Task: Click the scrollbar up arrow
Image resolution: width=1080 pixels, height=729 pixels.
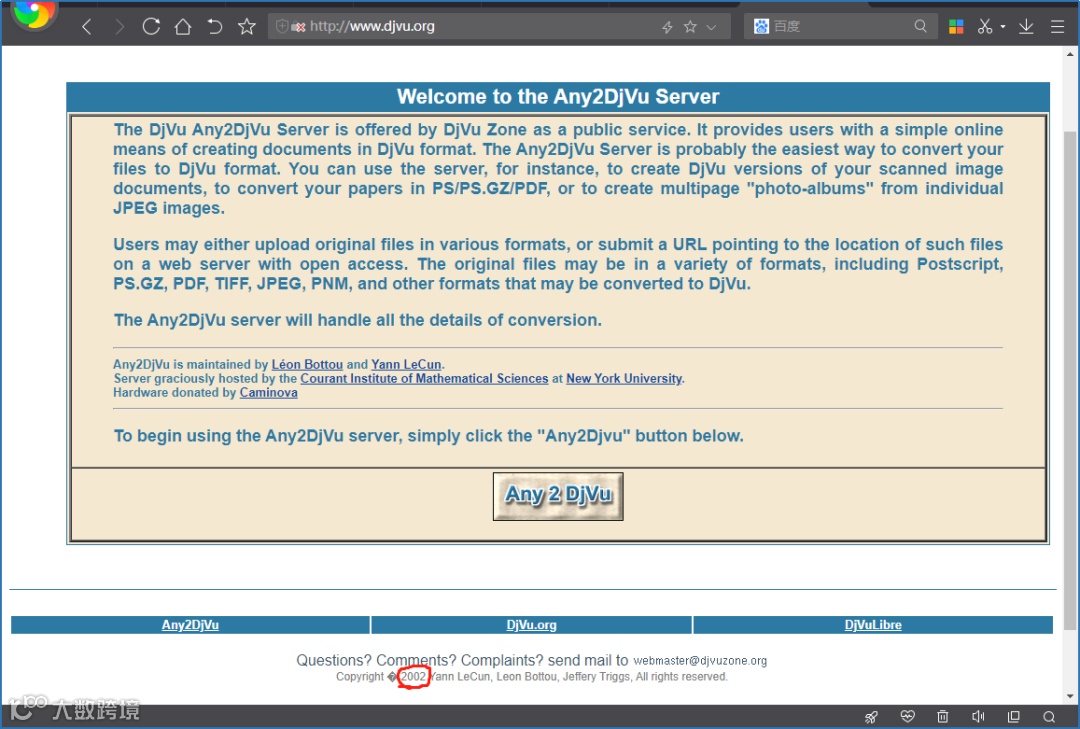Action: 1070,53
